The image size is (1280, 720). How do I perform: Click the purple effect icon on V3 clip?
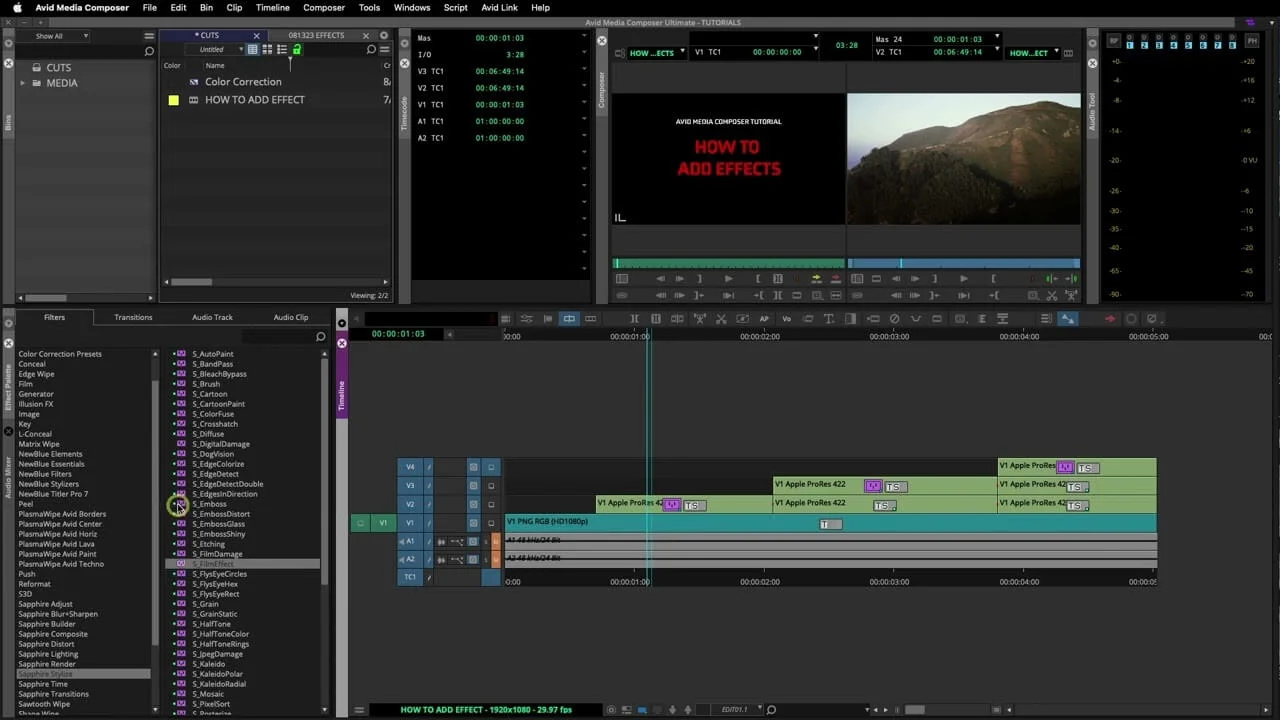(873, 486)
